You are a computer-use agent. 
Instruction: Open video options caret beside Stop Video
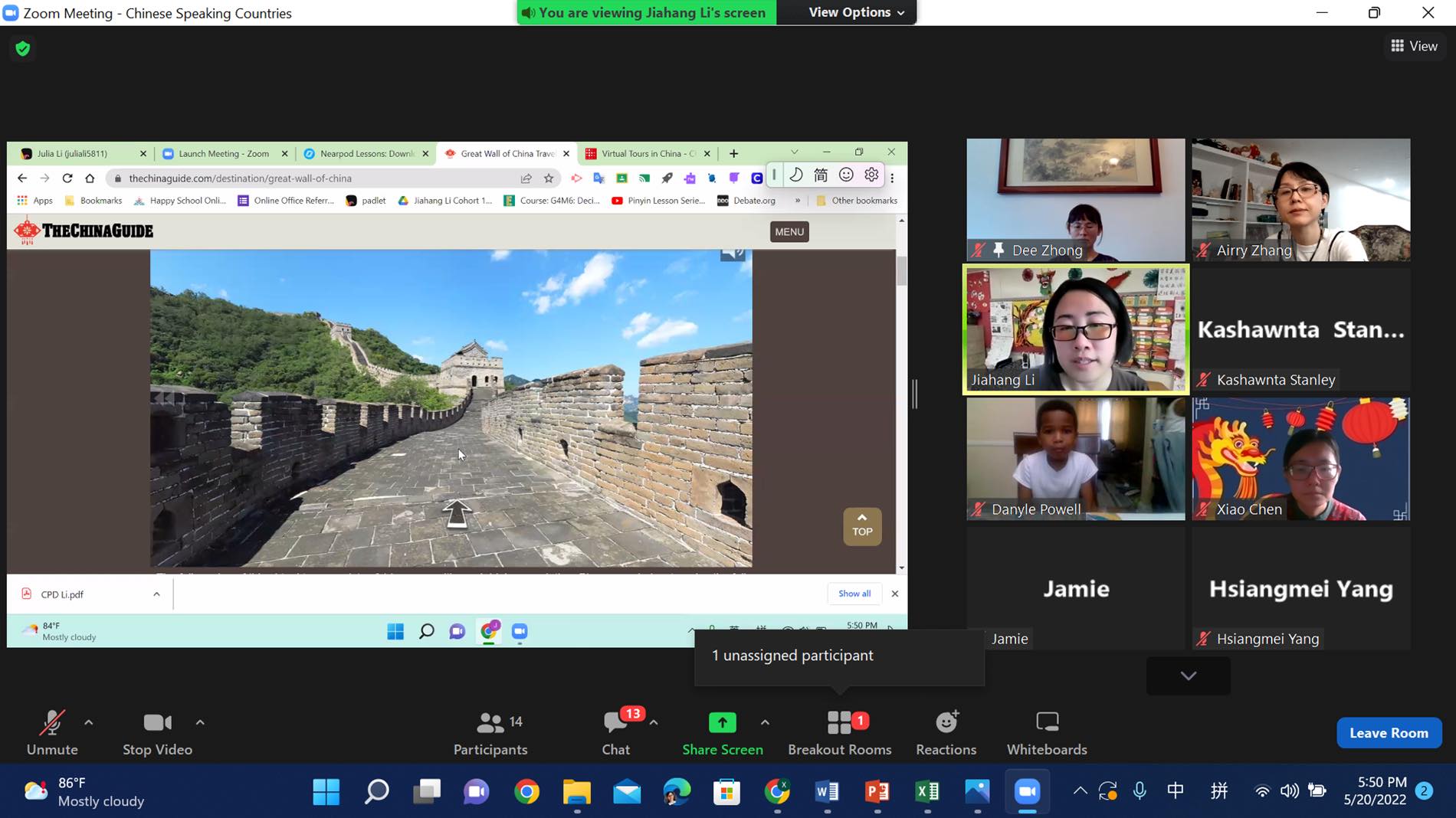point(200,722)
